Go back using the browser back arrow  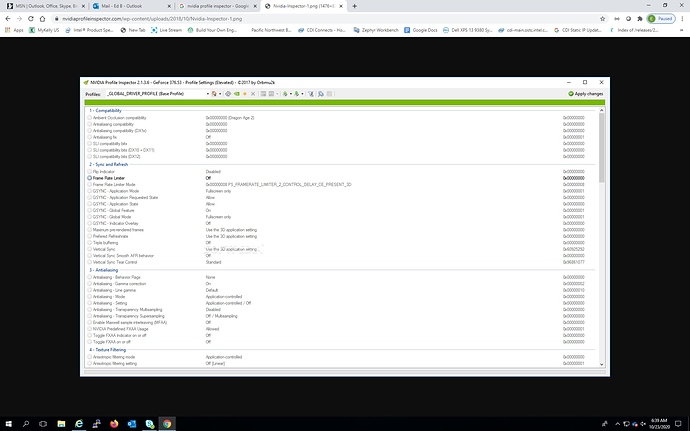(x=7, y=18)
